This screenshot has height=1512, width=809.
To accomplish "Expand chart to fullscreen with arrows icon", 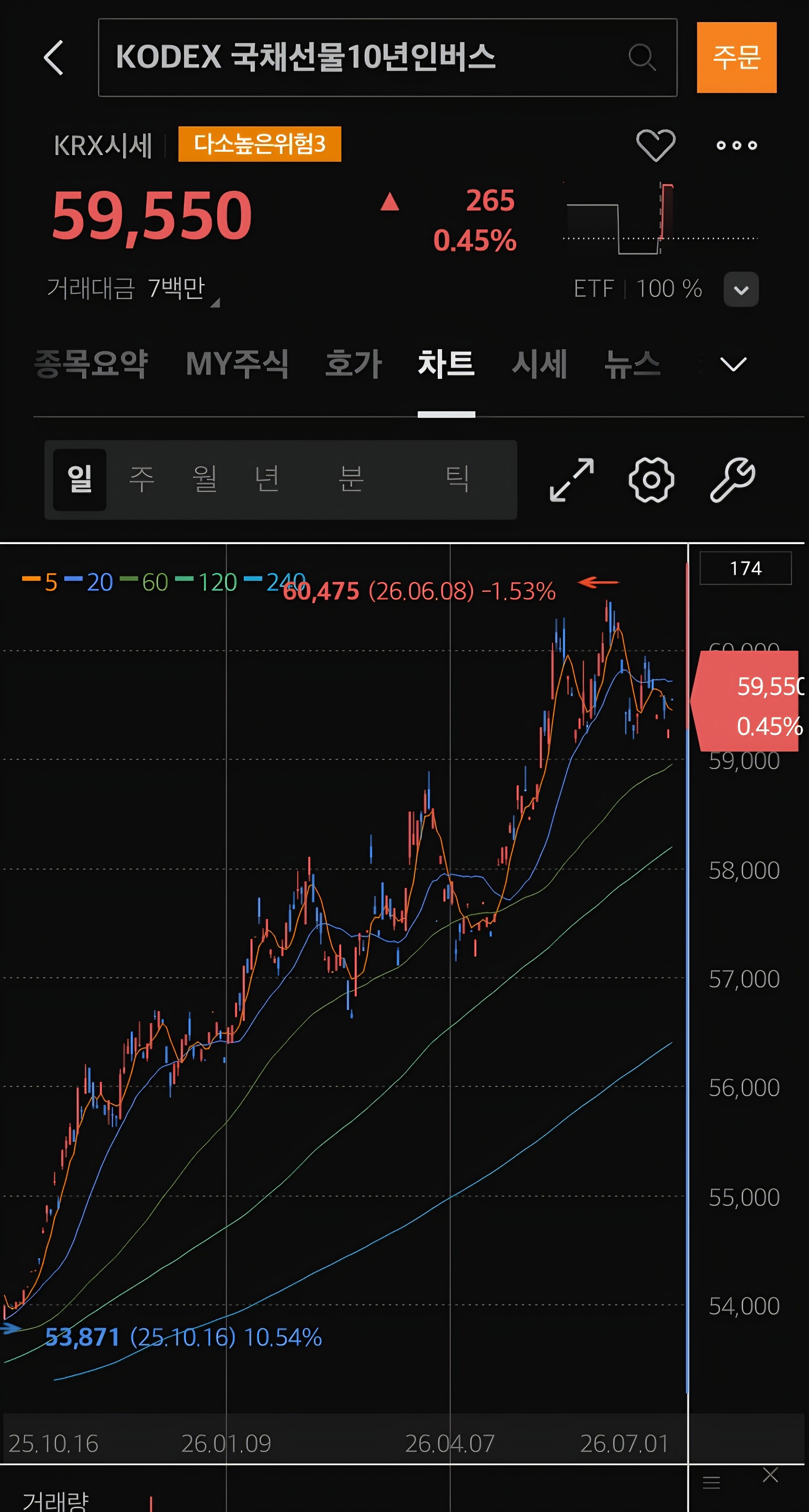I will (571, 480).
